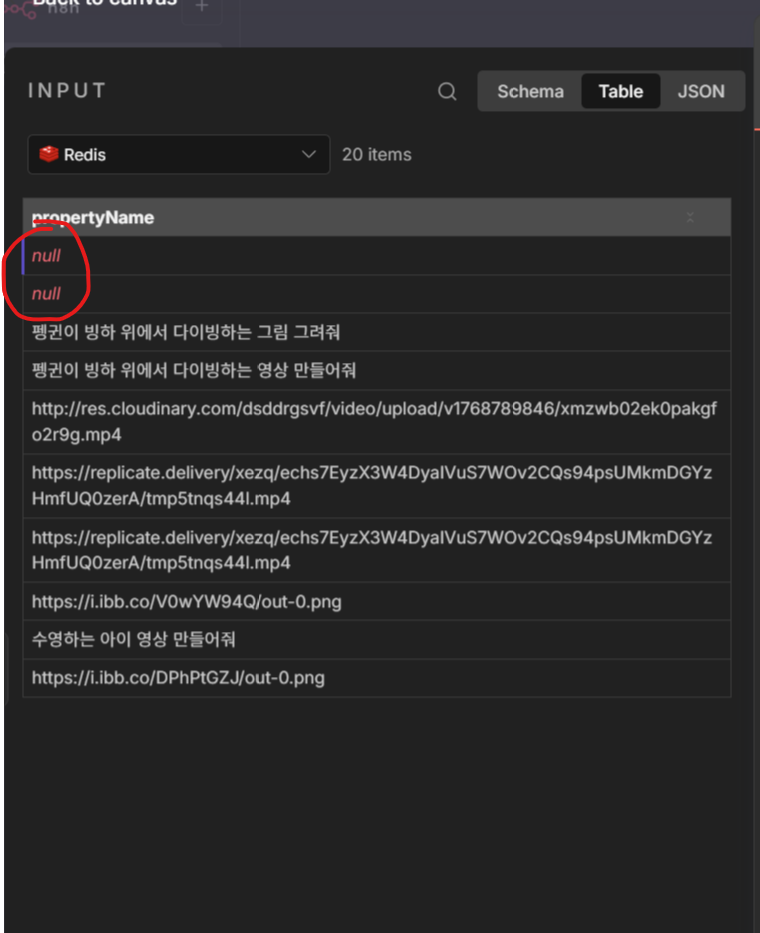Collapse the propertyName column via the chevron icon
The width and height of the screenshot is (760, 933).
point(690,217)
